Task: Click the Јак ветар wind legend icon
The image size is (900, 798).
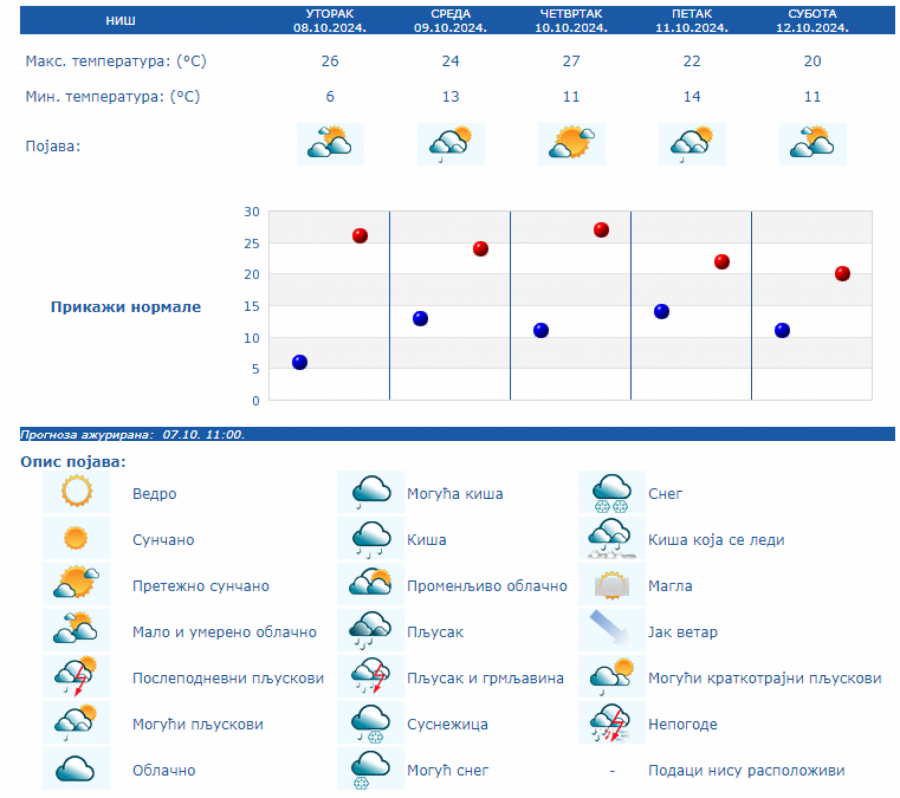Action: [x=611, y=631]
